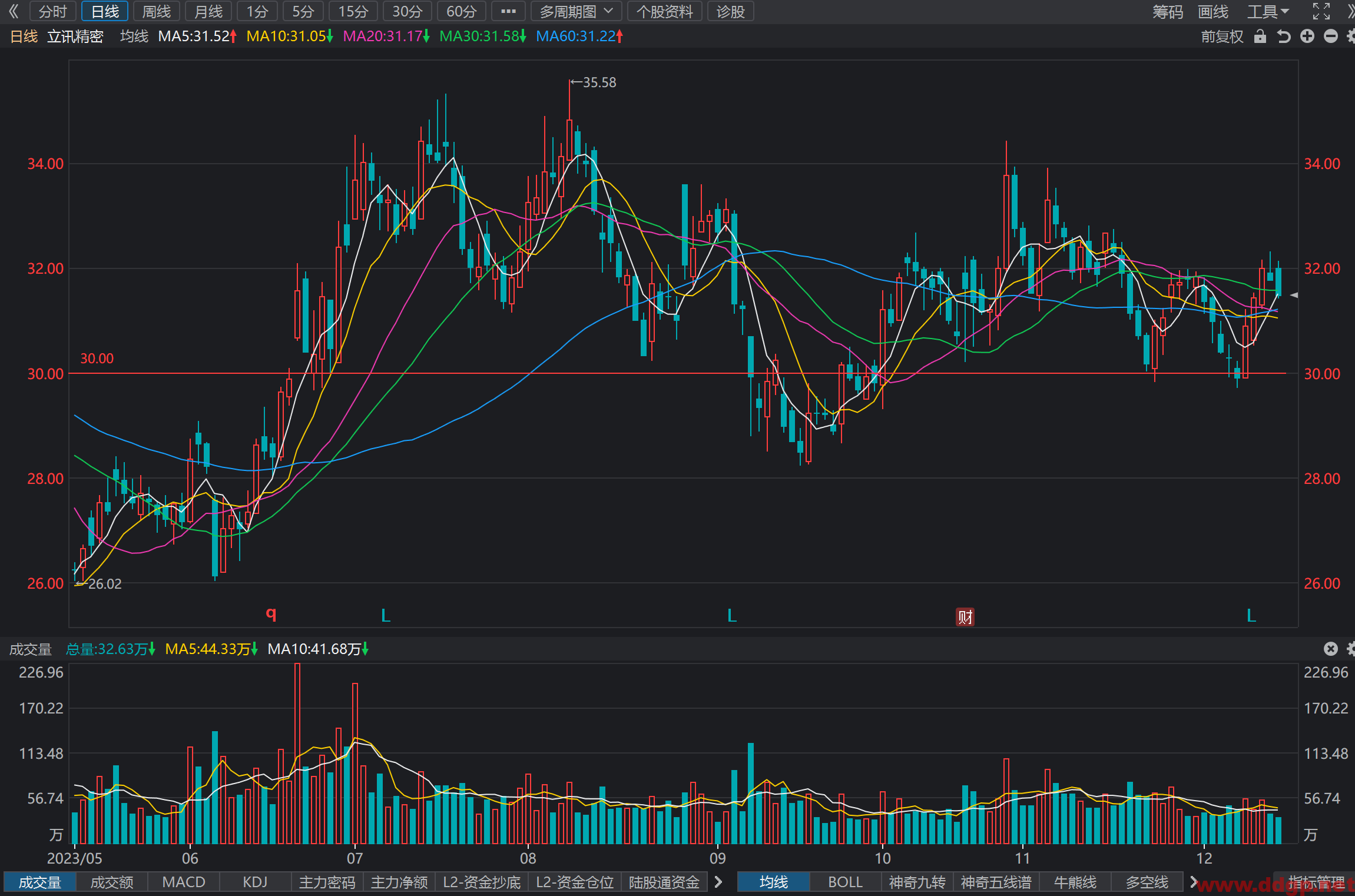
Task: Click the 财 financial report marker
Action: [x=965, y=616]
